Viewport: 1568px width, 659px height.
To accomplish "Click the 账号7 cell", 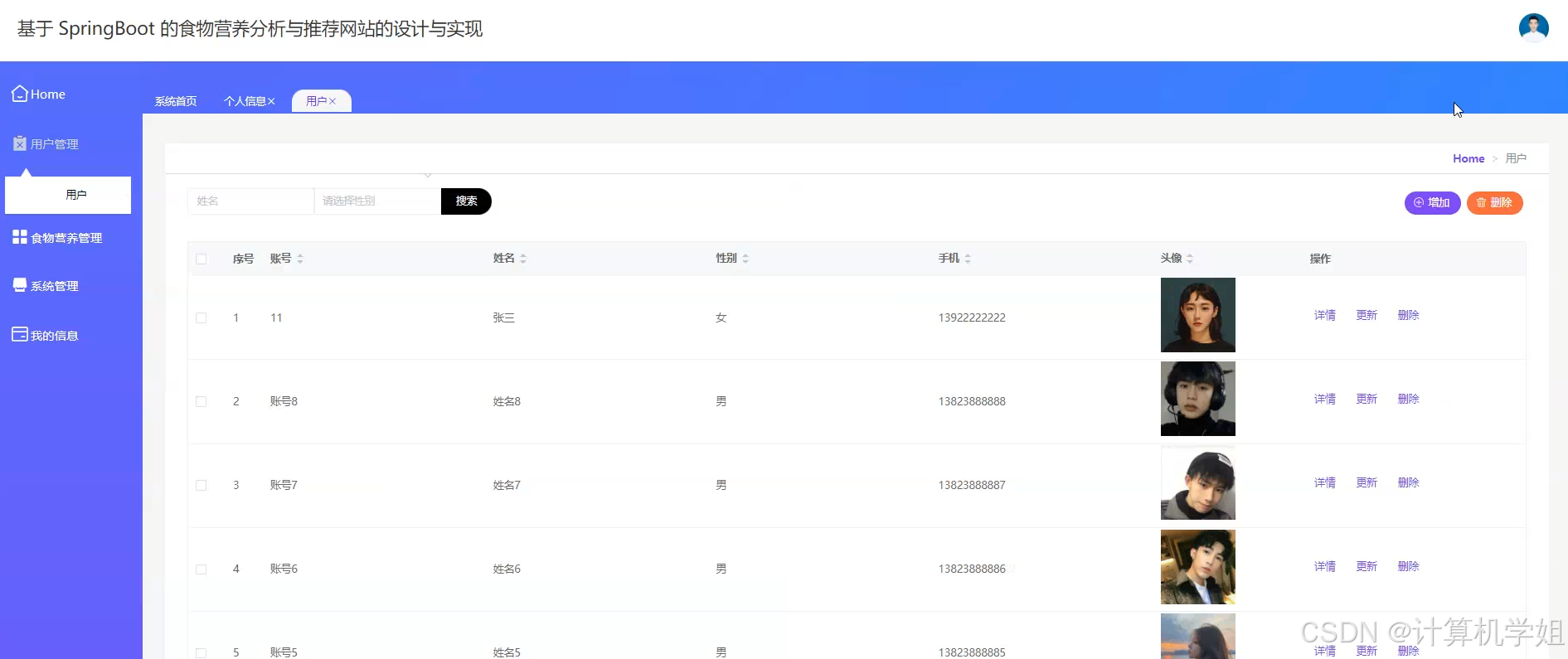I will coord(284,485).
